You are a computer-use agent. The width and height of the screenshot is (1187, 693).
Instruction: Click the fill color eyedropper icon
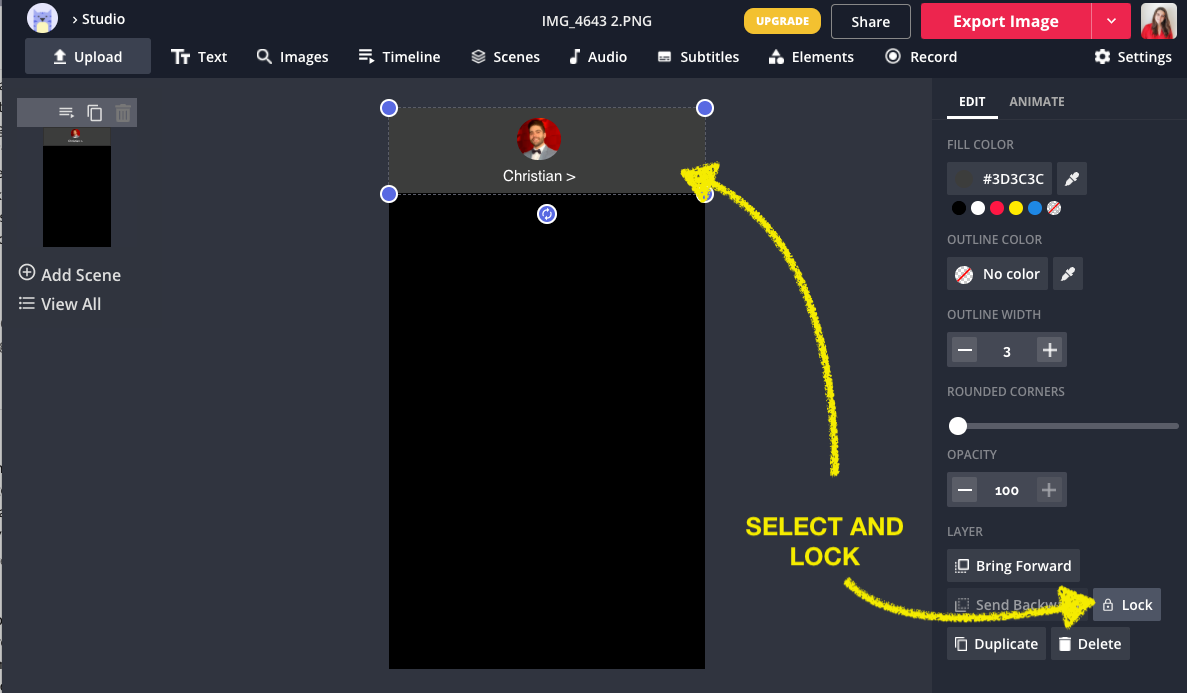(1071, 179)
